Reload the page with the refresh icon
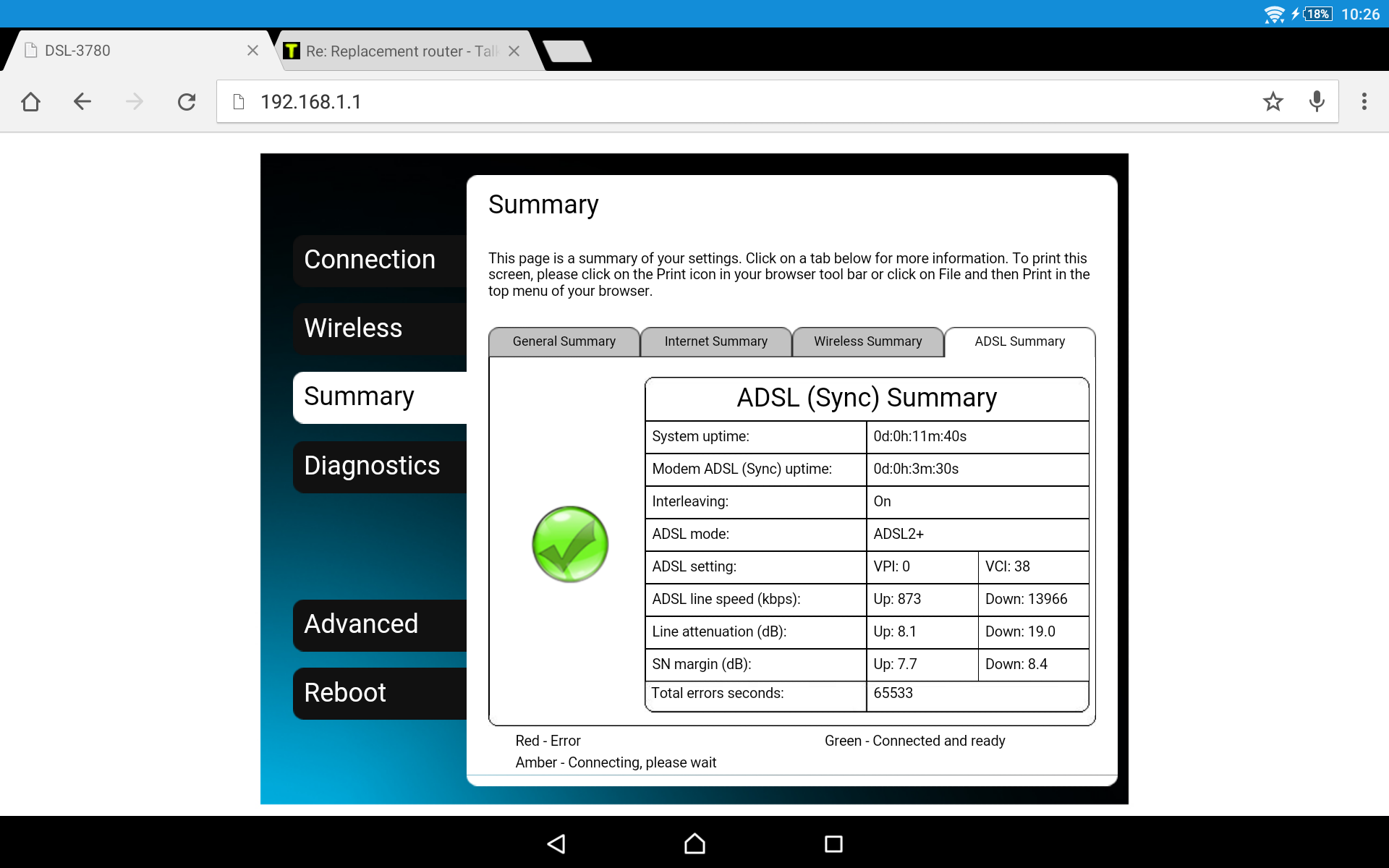 pos(187,102)
